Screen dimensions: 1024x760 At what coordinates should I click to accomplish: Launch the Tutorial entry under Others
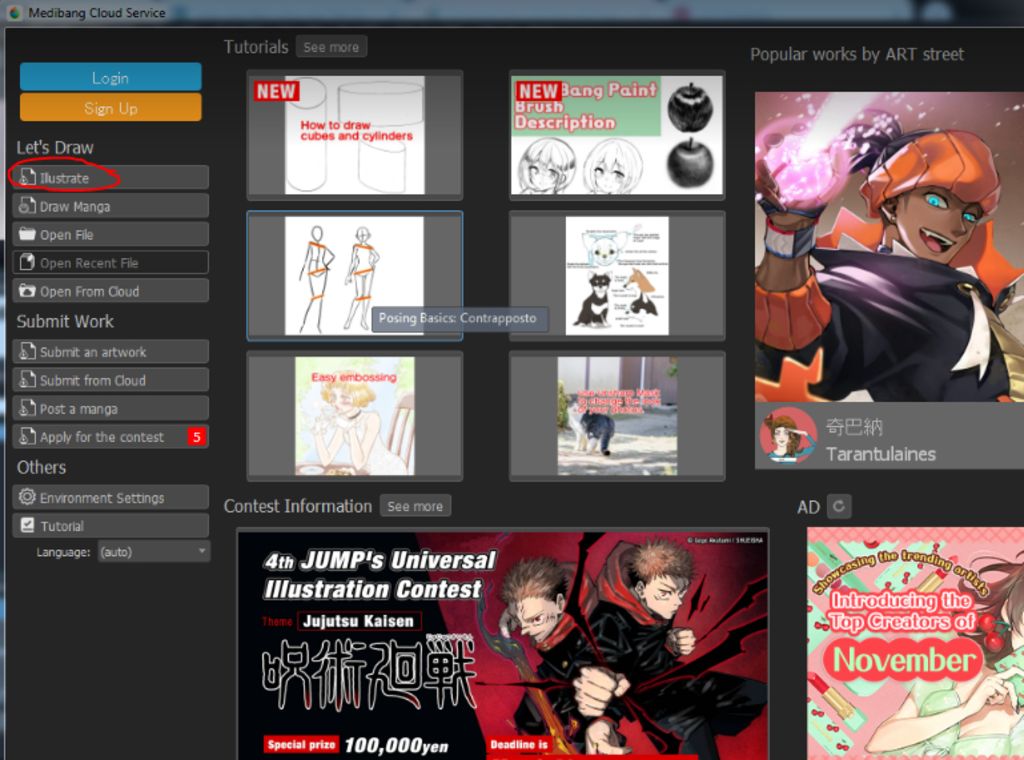110,525
